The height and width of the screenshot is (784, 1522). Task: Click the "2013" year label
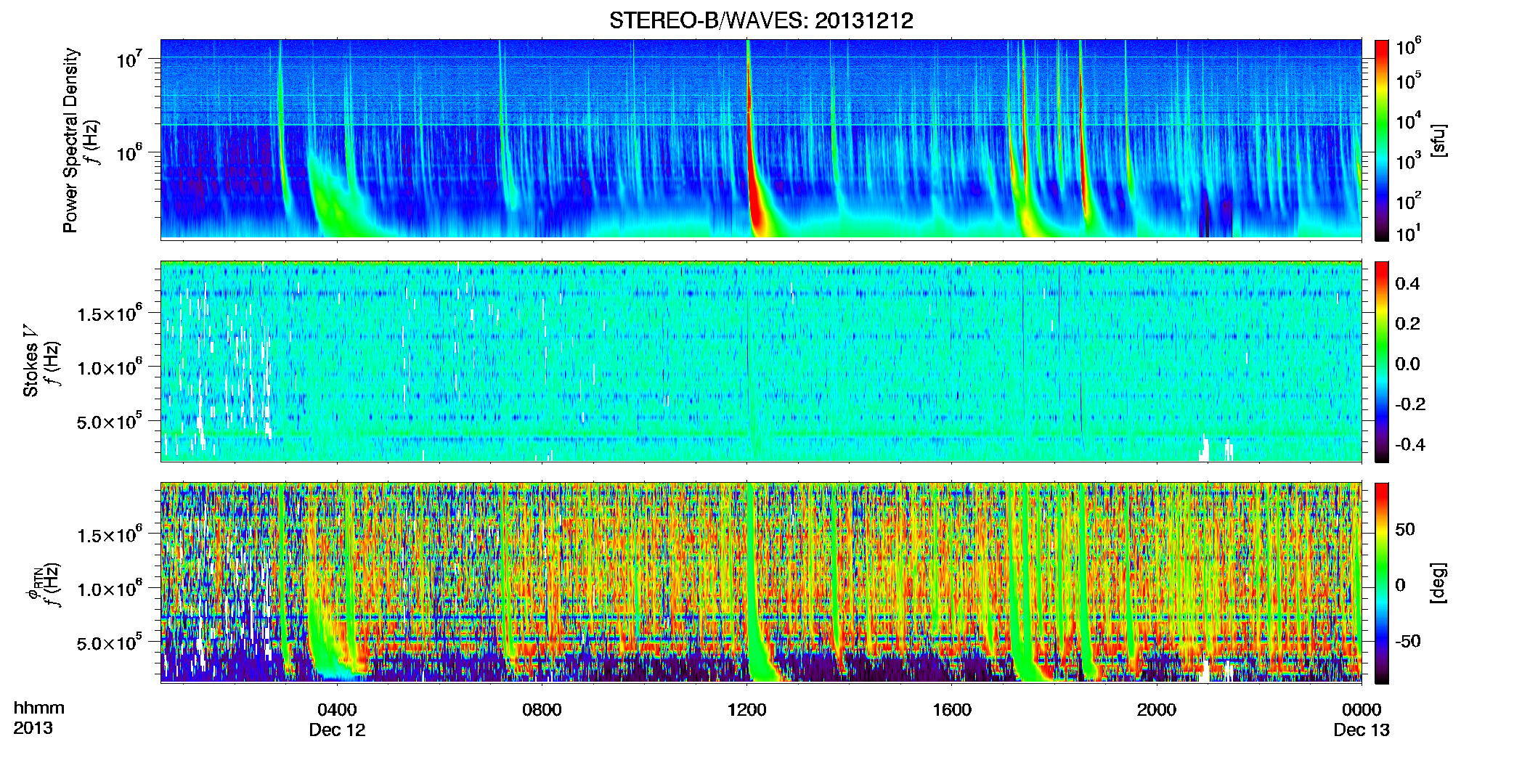point(33,728)
